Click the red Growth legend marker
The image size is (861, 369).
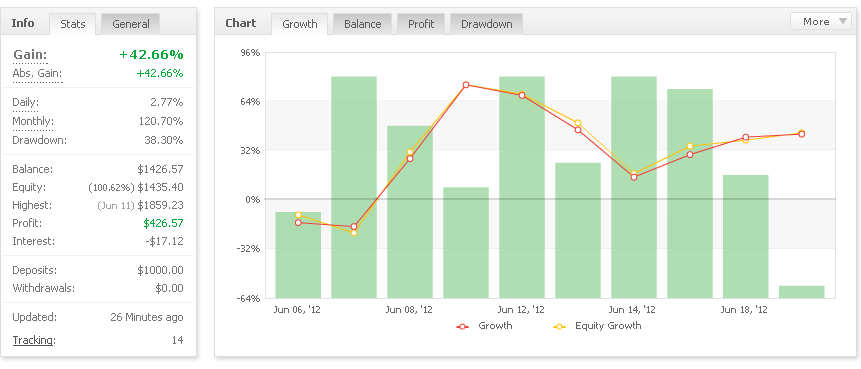click(x=463, y=327)
